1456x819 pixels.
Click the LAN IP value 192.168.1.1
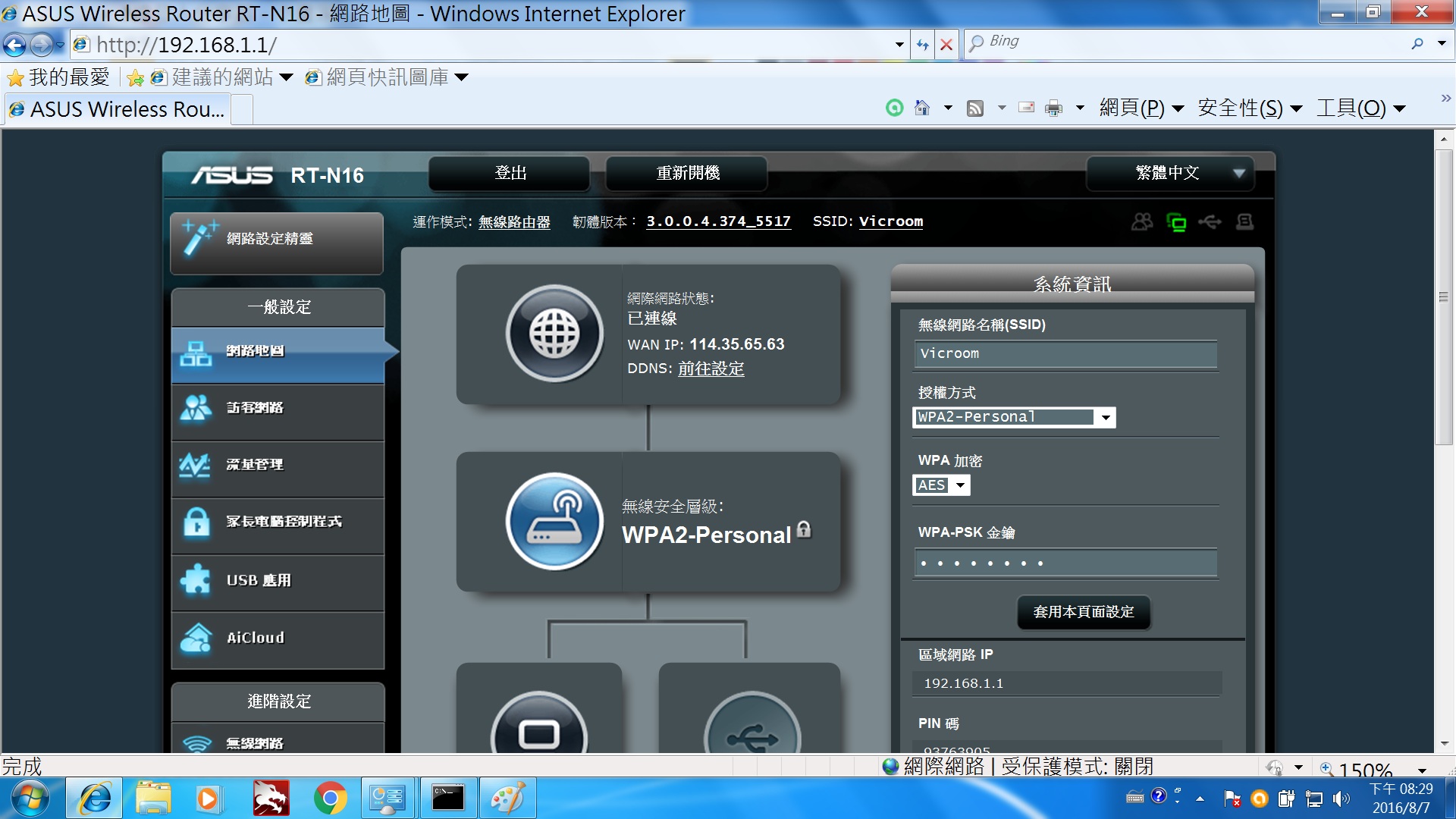tap(963, 683)
